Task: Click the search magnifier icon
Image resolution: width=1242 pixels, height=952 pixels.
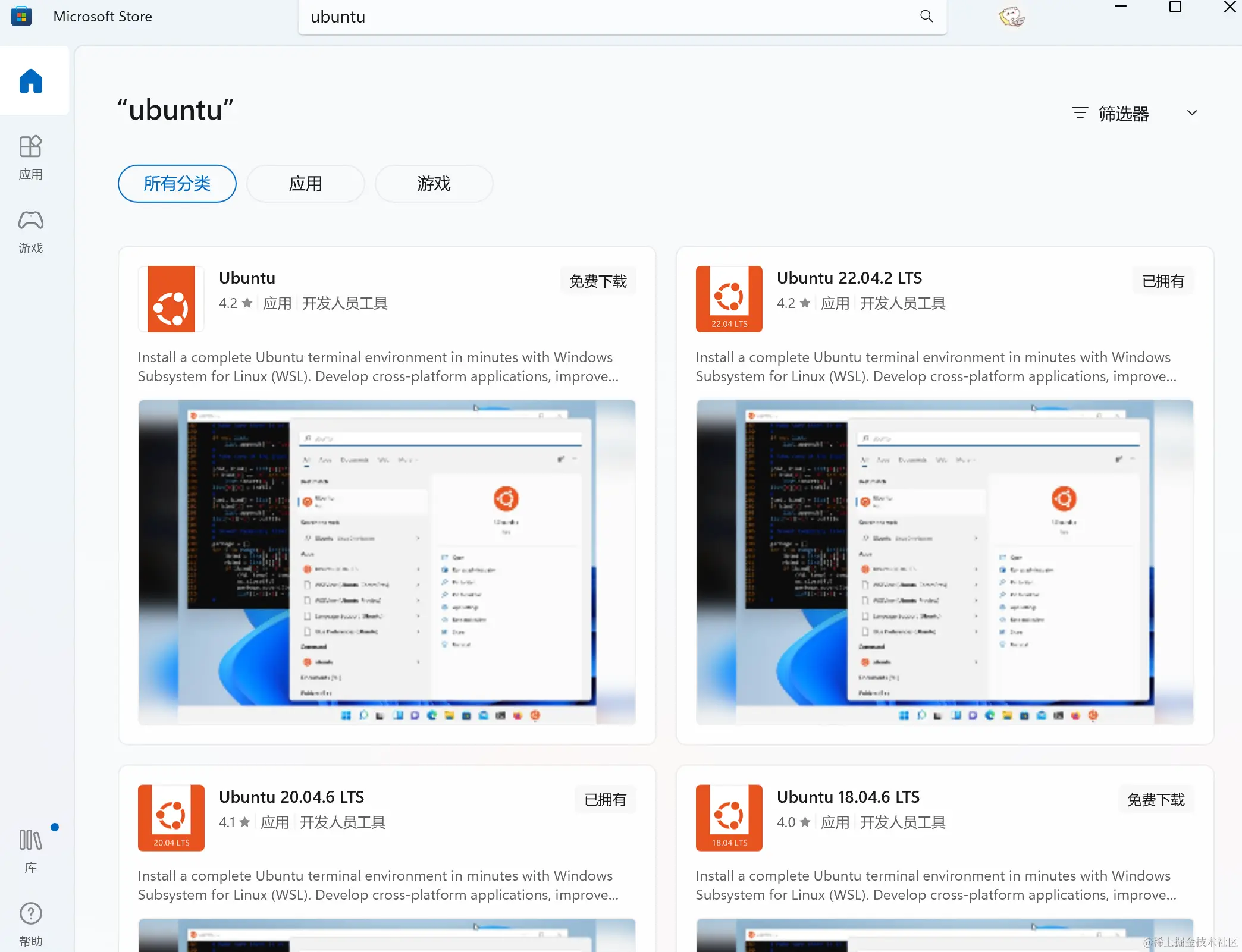Action: [926, 17]
